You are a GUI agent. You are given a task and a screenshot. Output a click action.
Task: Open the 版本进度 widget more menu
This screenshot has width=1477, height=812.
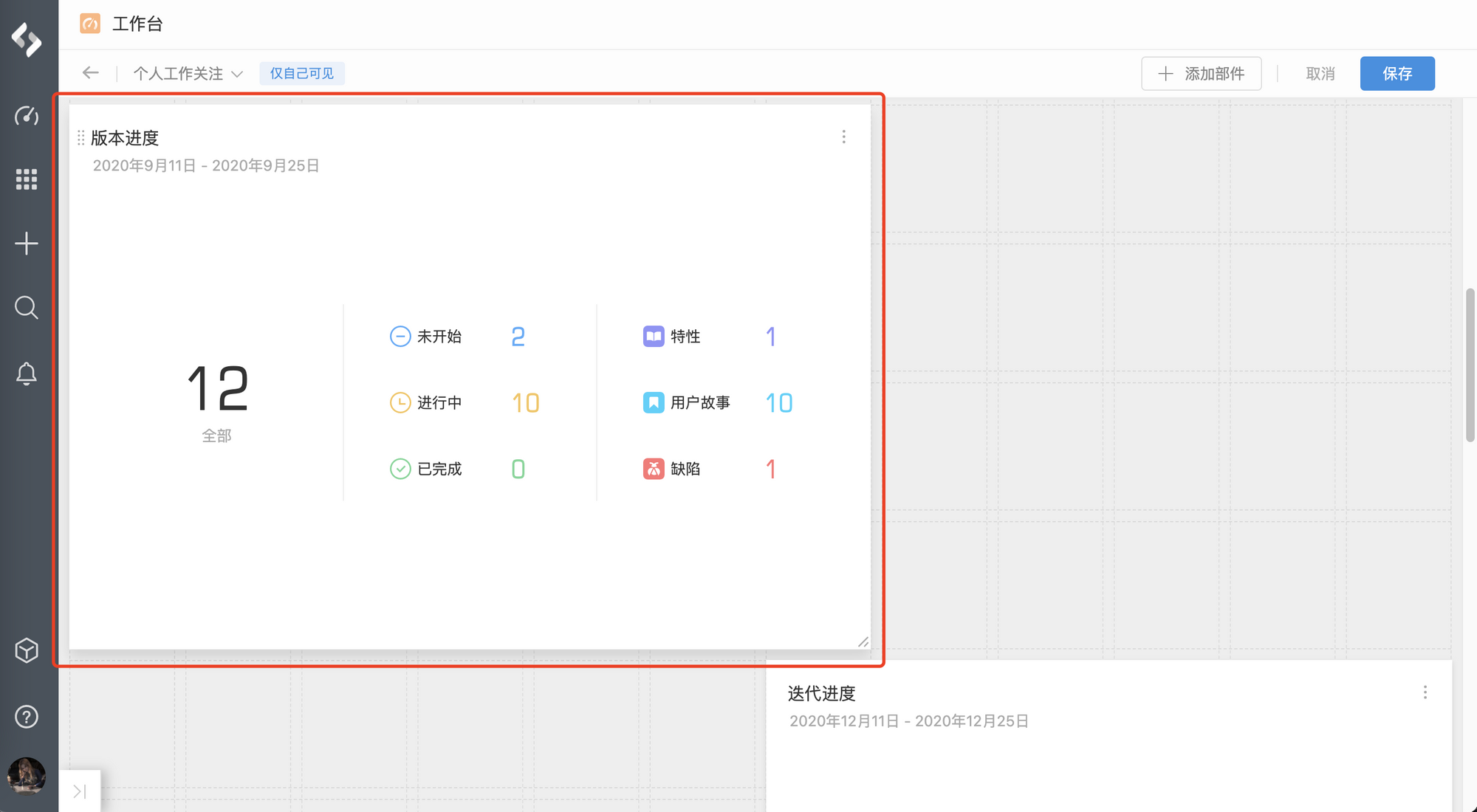point(844,137)
